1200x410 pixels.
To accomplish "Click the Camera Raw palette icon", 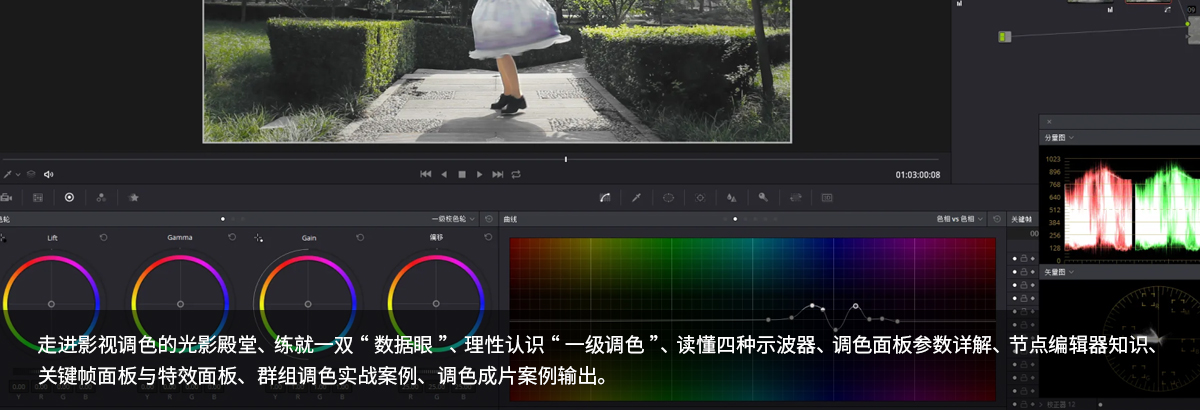I will pyautogui.click(x=6, y=198).
